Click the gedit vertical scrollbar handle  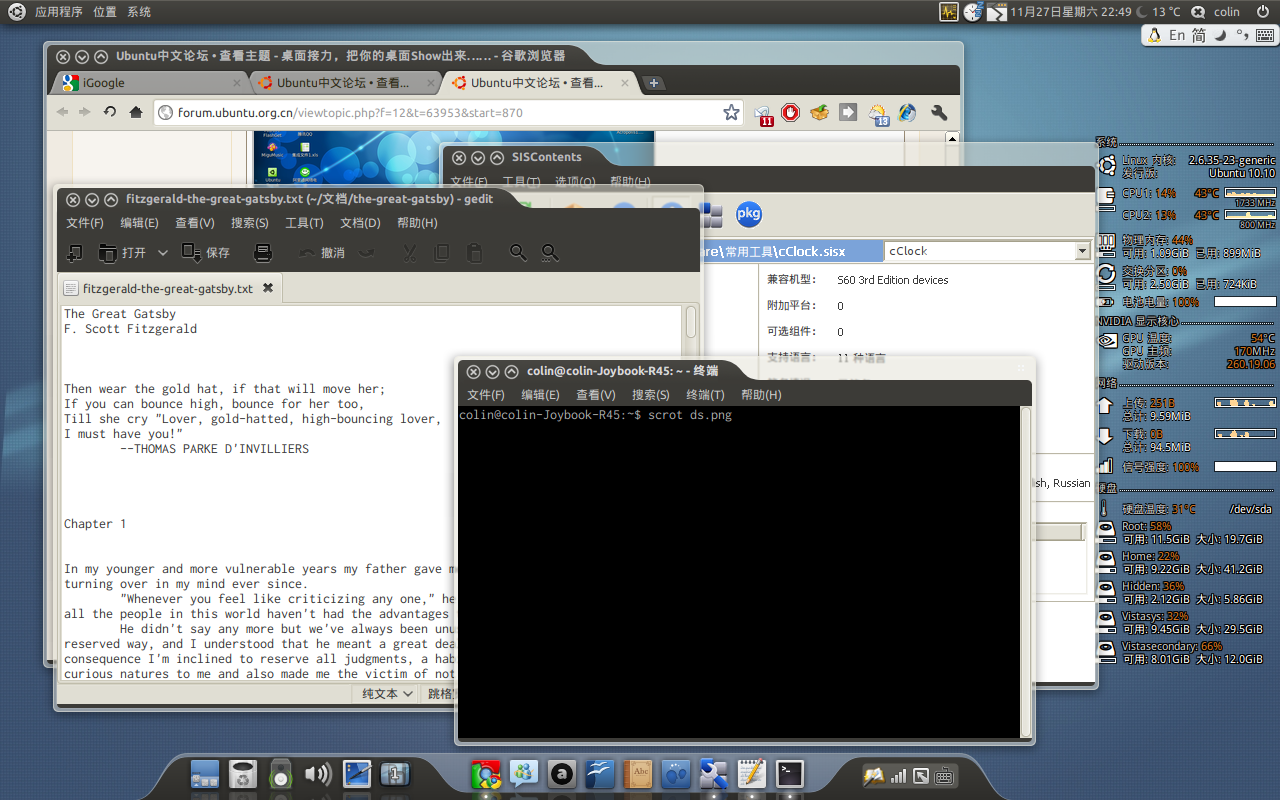pos(690,322)
